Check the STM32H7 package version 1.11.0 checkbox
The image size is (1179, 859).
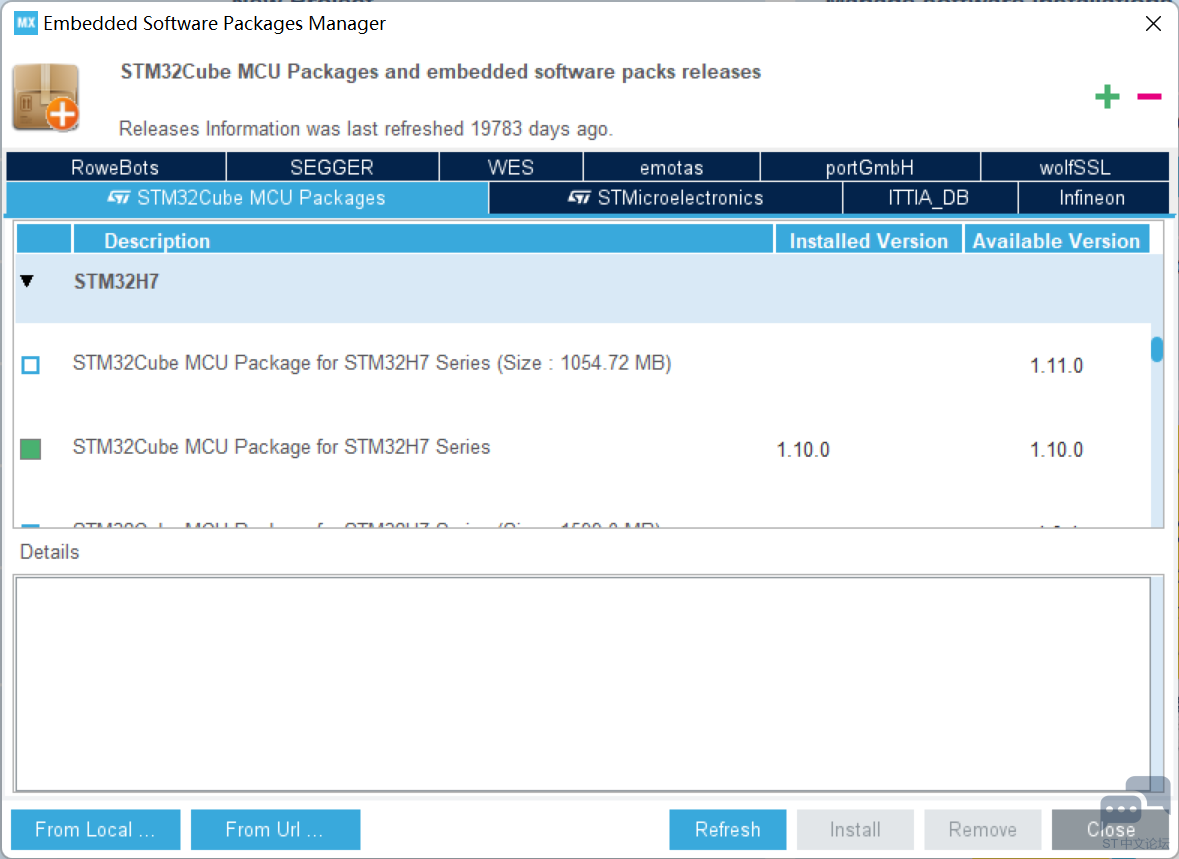[31, 365]
